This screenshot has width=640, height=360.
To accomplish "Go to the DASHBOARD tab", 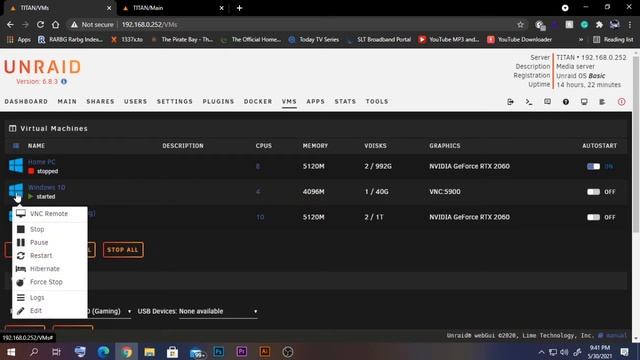I will (26, 101).
